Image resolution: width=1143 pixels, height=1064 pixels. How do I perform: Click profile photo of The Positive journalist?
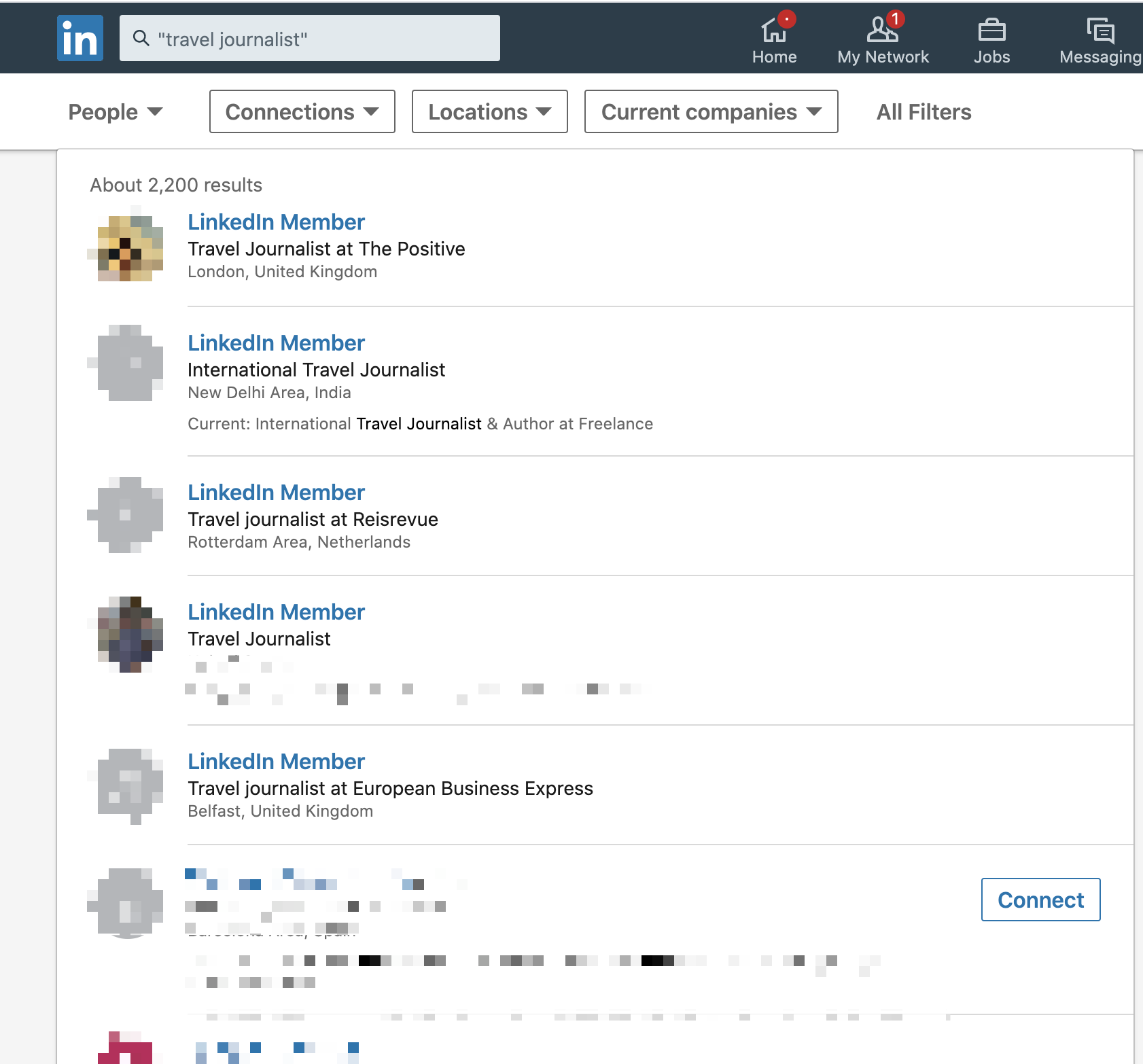pos(126,245)
